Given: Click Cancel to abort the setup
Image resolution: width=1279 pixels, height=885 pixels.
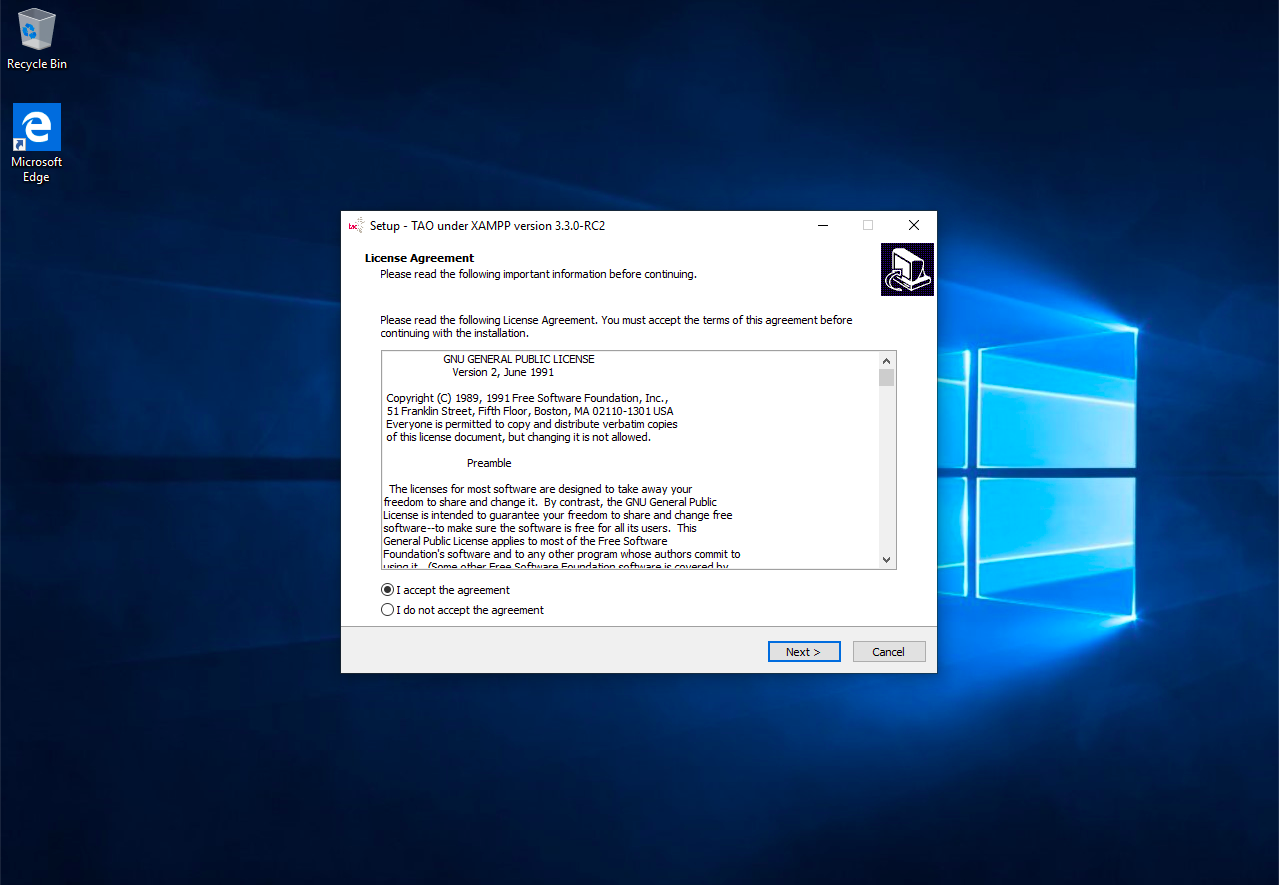Looking at the screenshot, I should [x=888, y=651].
